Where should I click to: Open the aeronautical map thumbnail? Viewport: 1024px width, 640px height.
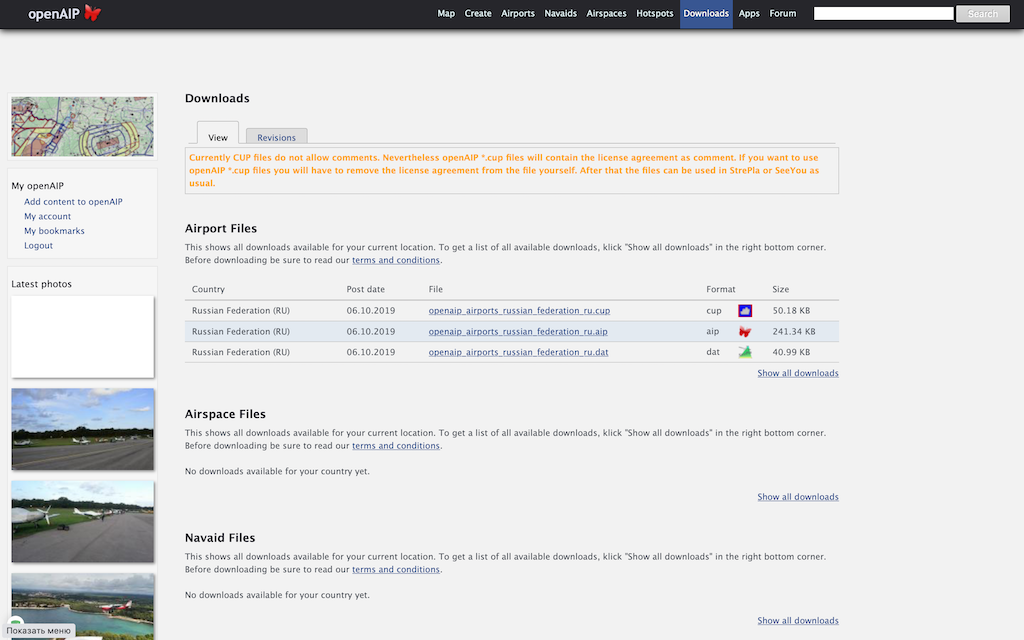82,126
